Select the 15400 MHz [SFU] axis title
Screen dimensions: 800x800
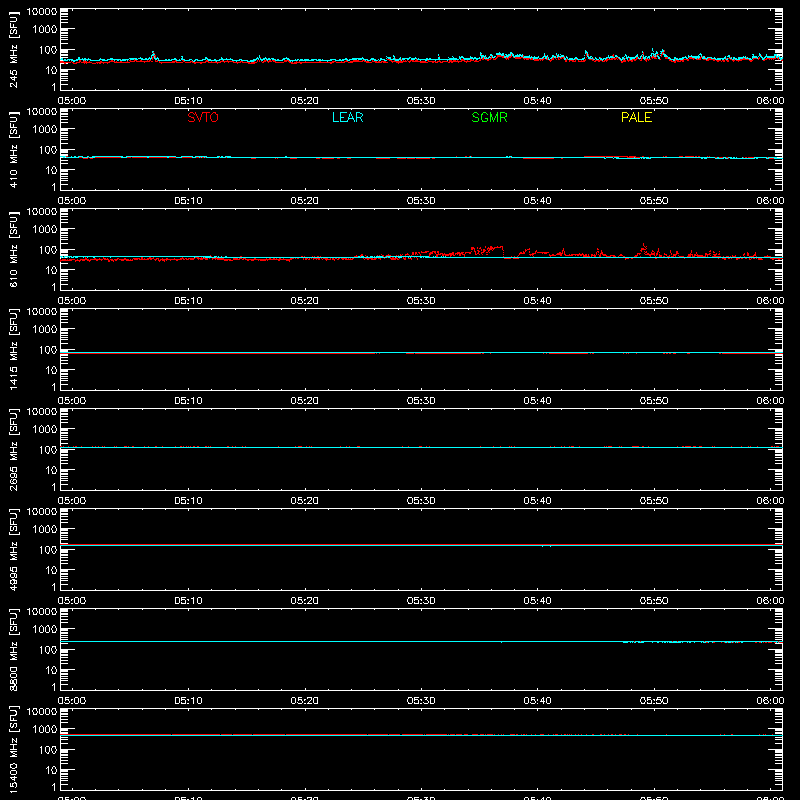tap(13, 748)
